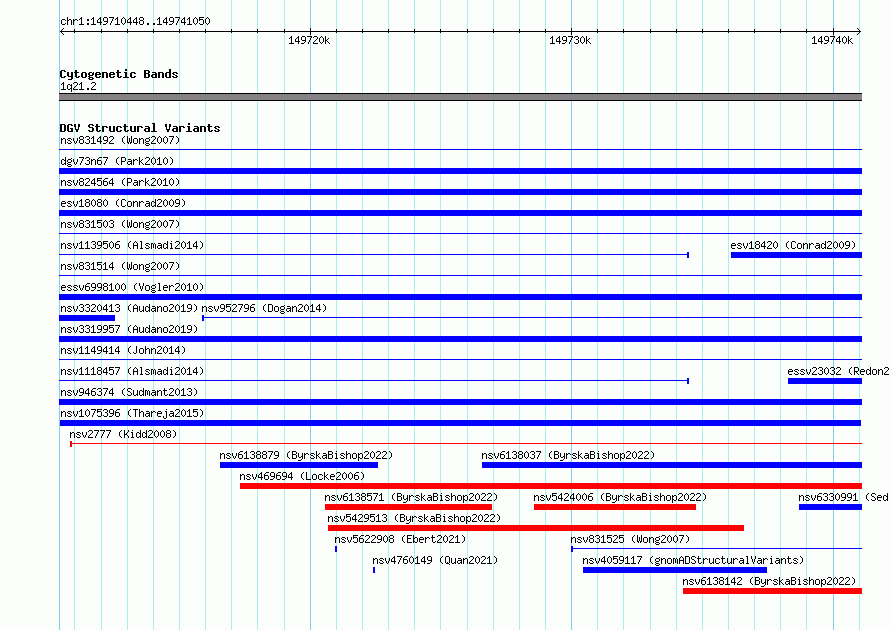Click the left arrow end of the ruler
Screen dimensions: 890x630
[x=62, y=31]
